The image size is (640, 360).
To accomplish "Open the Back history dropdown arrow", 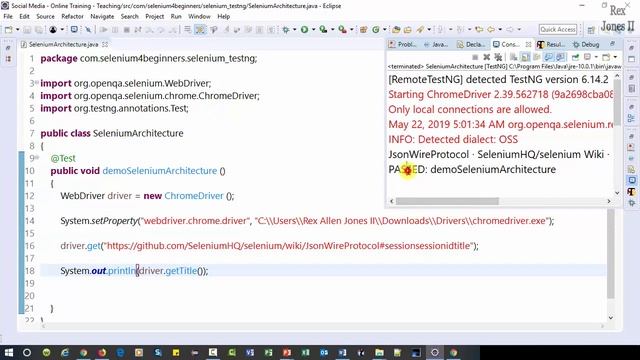I will [x=500, y=29].
